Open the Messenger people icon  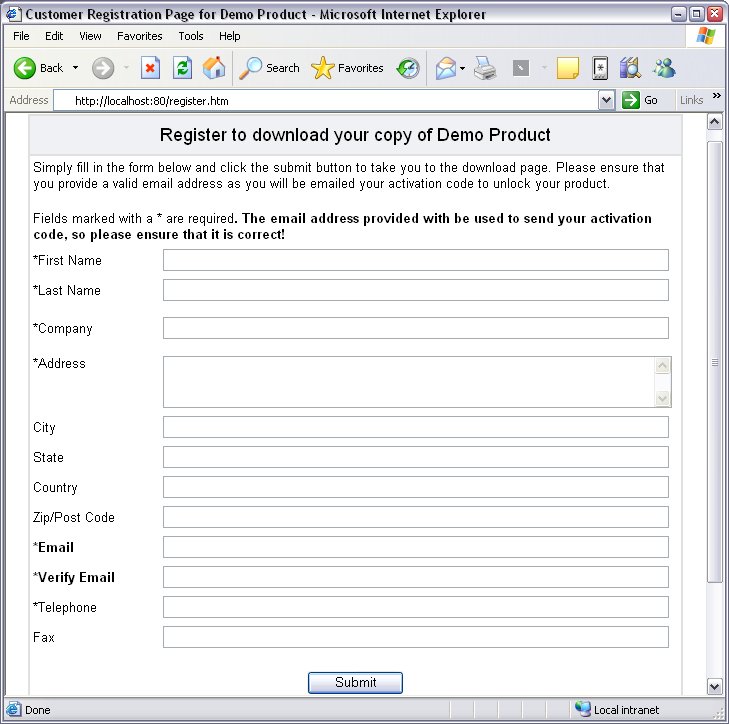(x=664, y=68)
